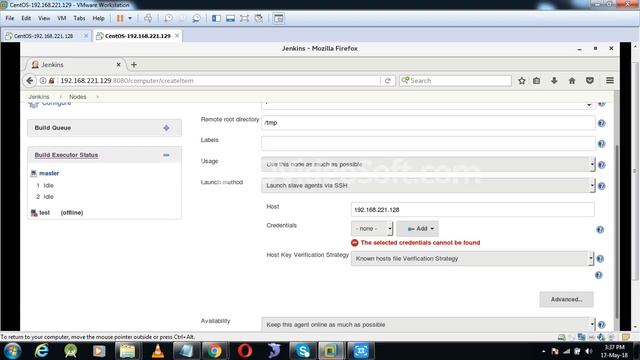Click the Labels input field
This screenshot has height=360, width=640.
point(428,143)
